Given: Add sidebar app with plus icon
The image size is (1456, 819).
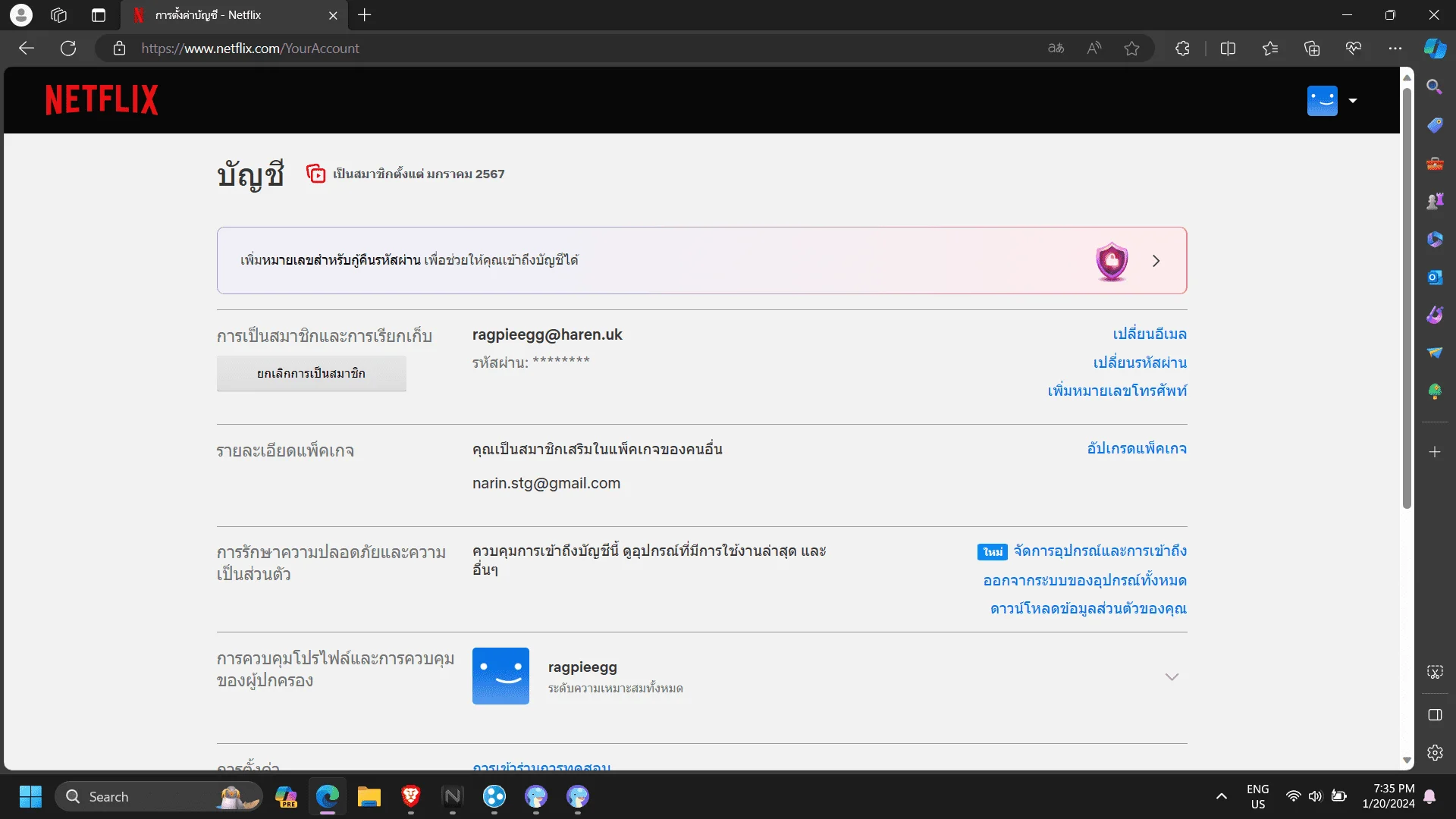Looking at the screenshot, I should point(1434,452).
